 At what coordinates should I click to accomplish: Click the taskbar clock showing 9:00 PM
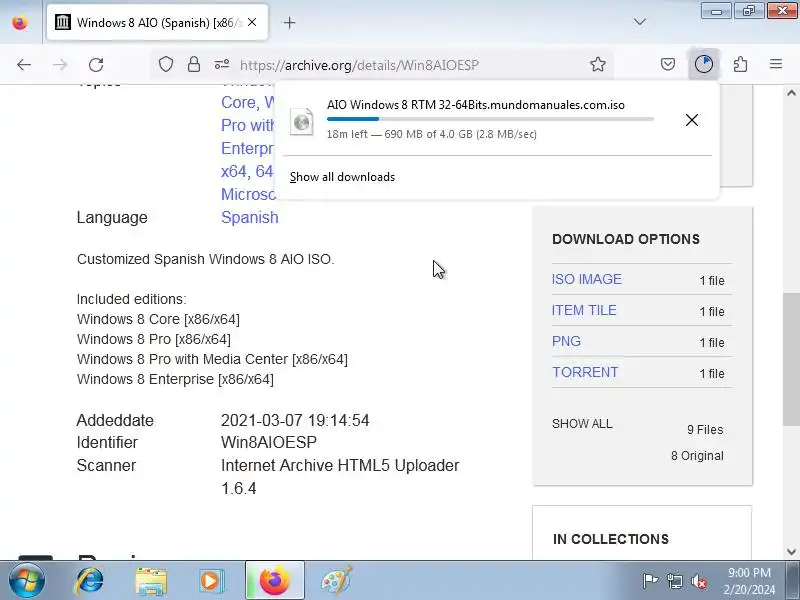pos(749,581)
